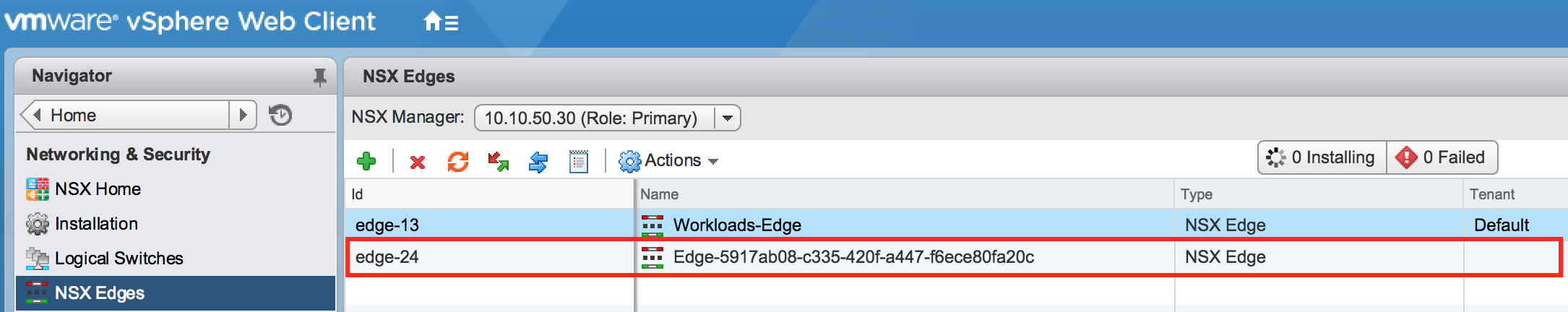This screenshot has height=312, width=1568.
Task: Open NSX Home in the navigator
Action: [x=98, y=189]
